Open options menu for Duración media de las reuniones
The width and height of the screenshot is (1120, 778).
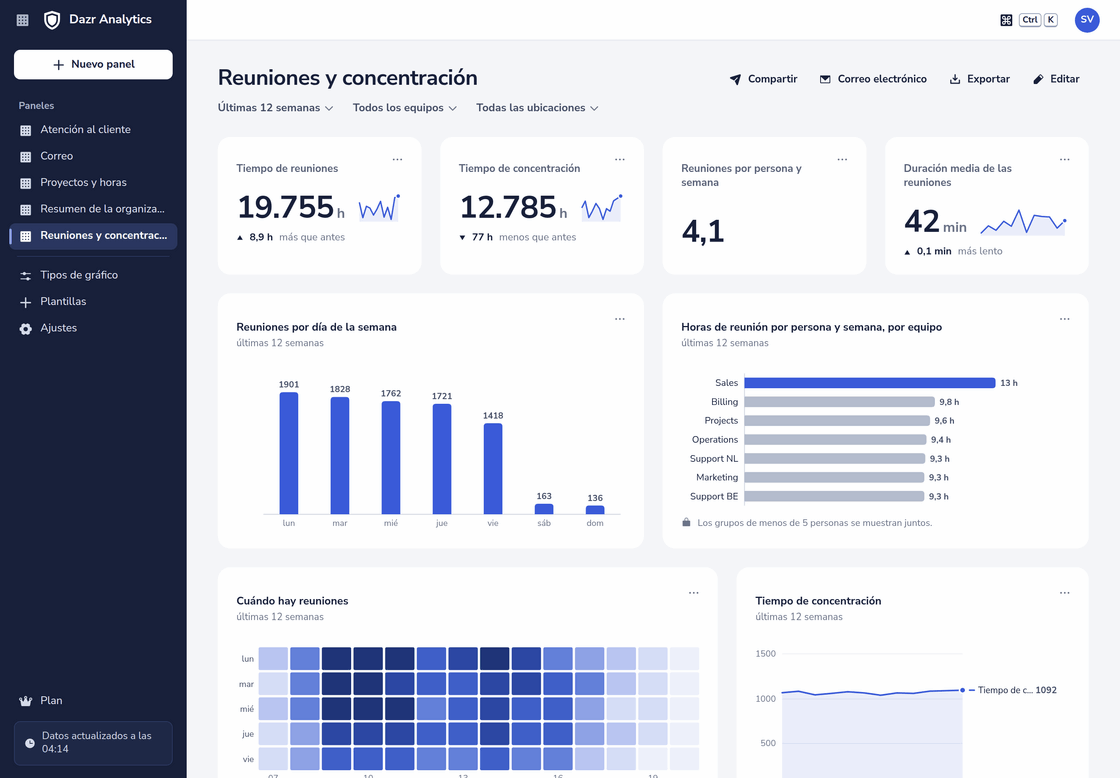coord(1065,159)
